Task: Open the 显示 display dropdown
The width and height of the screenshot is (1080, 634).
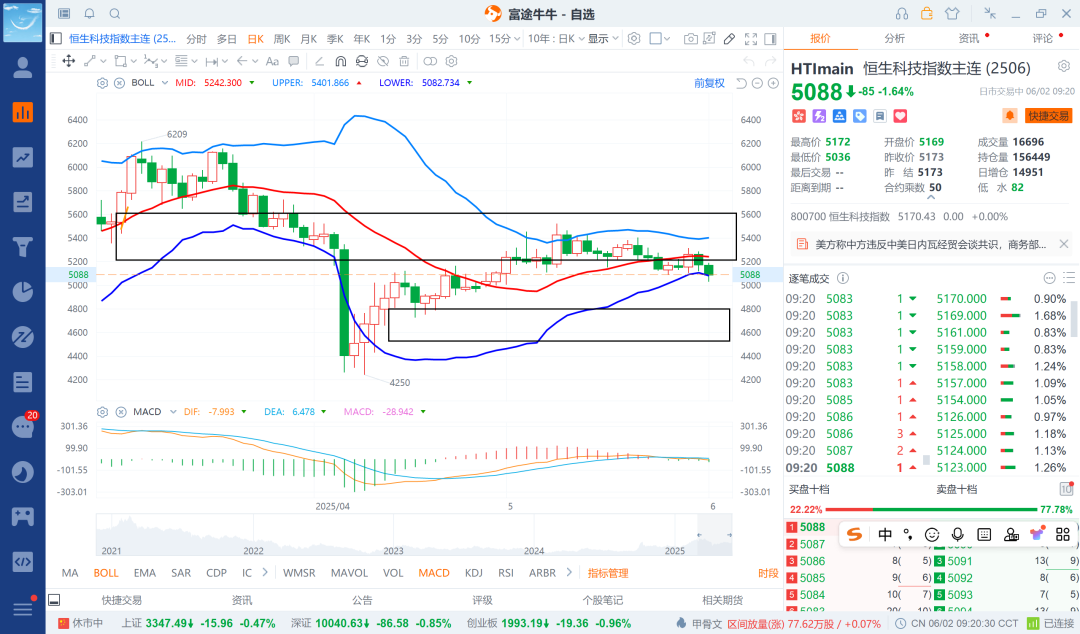Action: pyautogui.click(x=603, y=39)
